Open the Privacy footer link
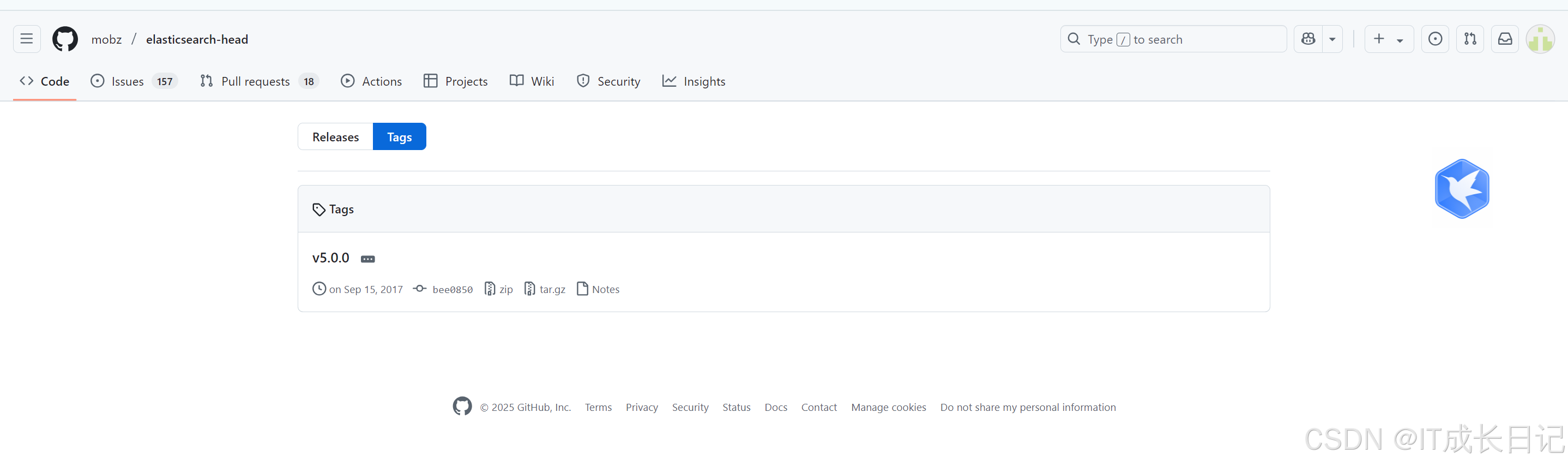The image size is (1568, 466). tap(642, 408)
